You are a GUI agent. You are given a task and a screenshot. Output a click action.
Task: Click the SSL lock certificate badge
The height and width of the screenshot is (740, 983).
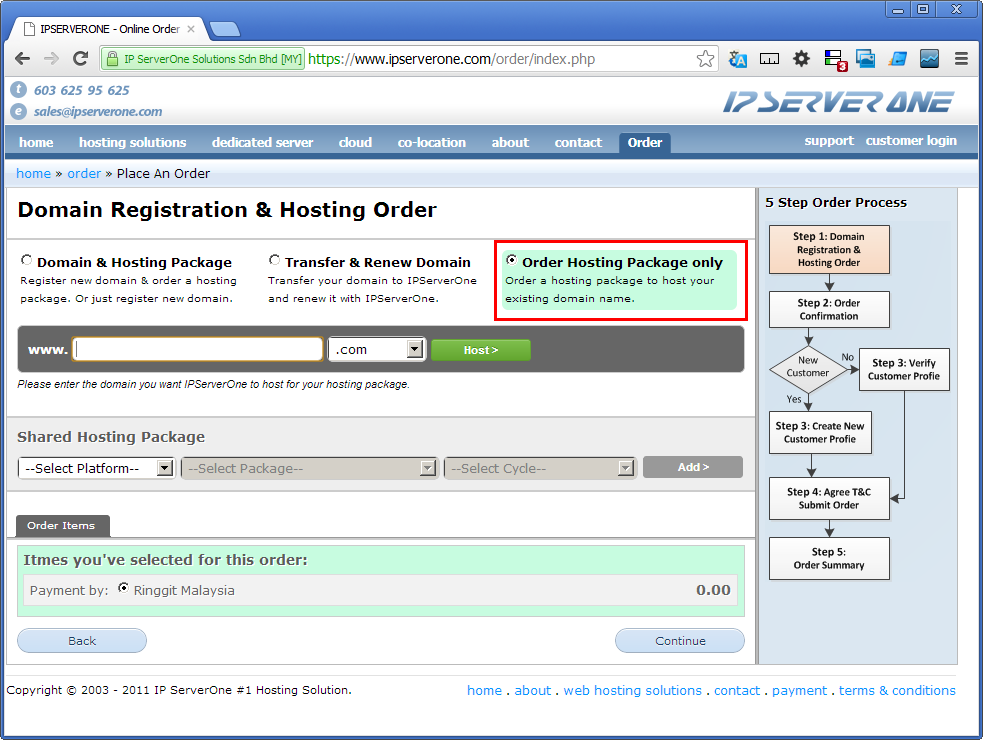tap(202, 59)
